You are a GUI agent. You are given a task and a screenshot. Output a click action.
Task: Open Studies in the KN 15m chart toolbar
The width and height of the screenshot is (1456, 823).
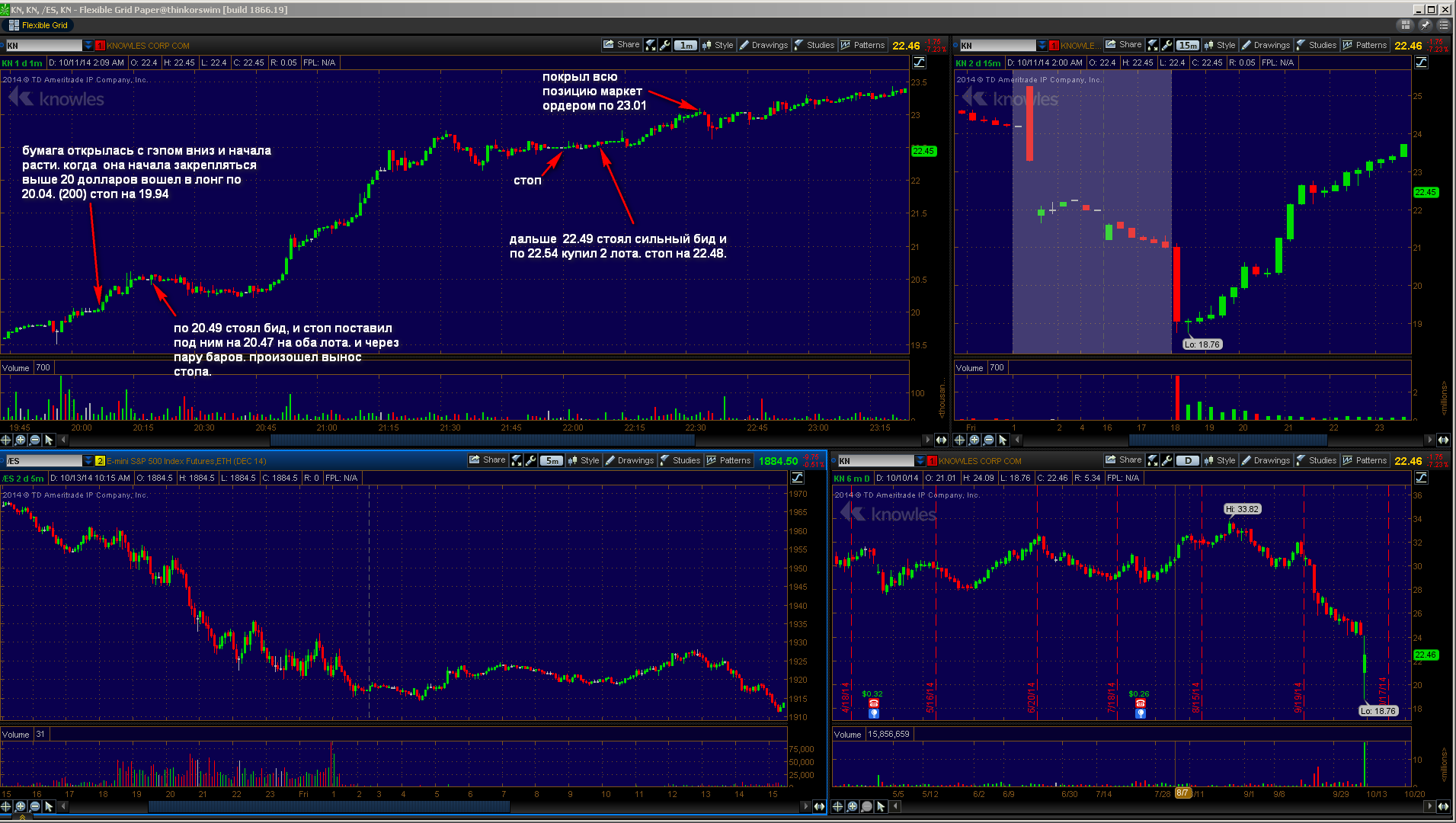point(1316,45)
